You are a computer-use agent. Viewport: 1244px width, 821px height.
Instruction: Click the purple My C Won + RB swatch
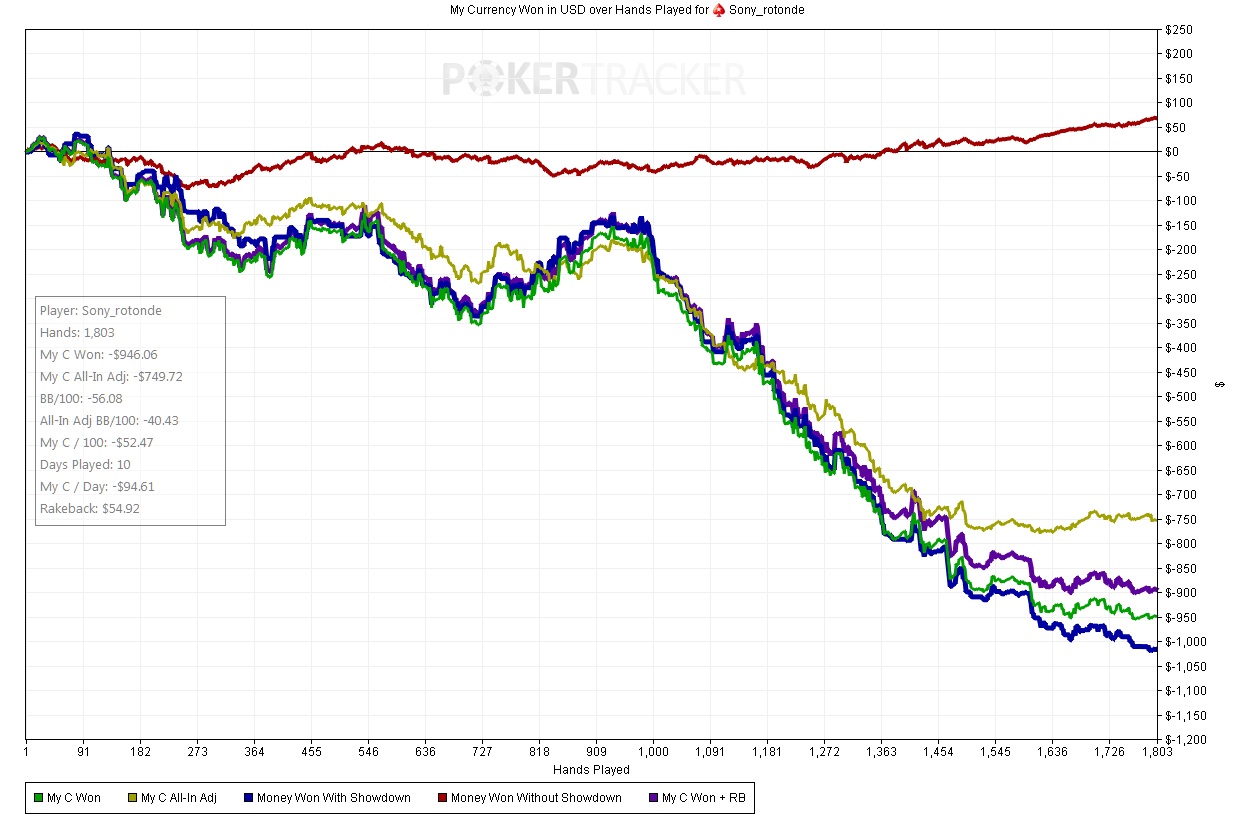click(653, 798)
